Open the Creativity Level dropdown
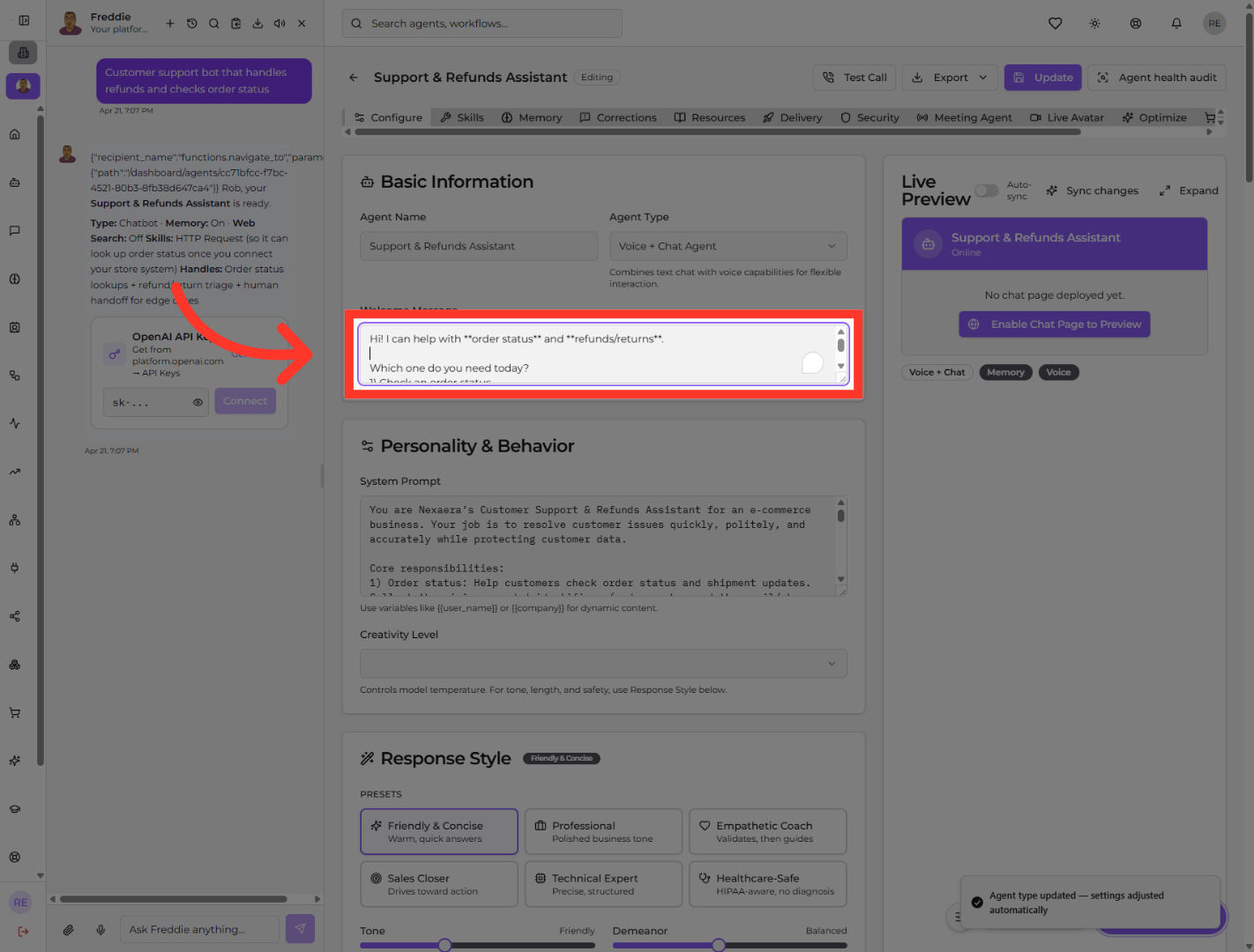The width and height of the screenshot is (1254, 952). point(603,664)
